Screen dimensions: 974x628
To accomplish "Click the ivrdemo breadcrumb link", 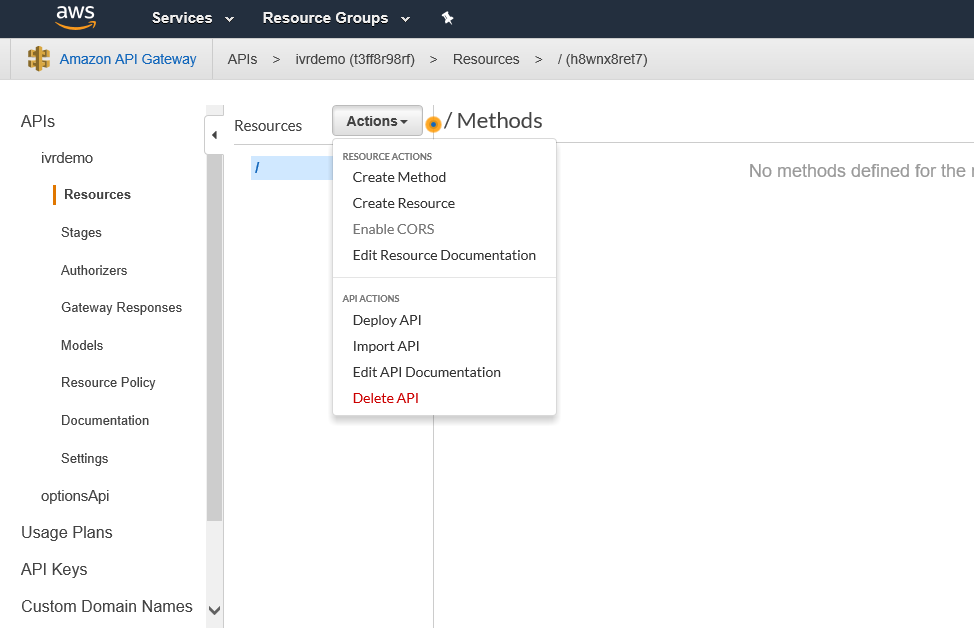I will pyautogui.click(x=354, y=59).
